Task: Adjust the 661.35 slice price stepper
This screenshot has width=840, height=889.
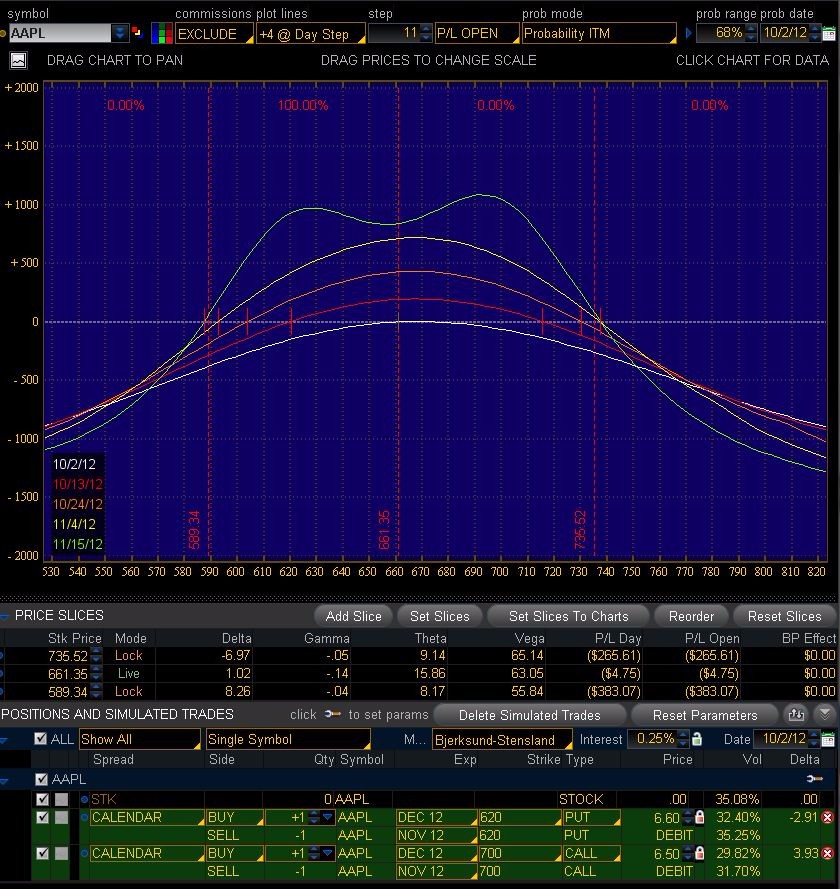Action: click(97, 674)
